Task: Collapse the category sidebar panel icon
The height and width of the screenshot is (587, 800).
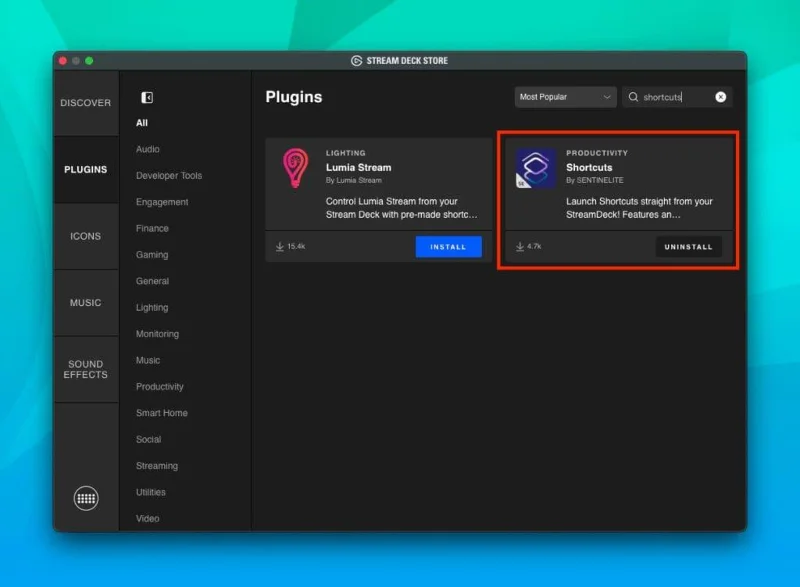Action: (x=147, y=97)
